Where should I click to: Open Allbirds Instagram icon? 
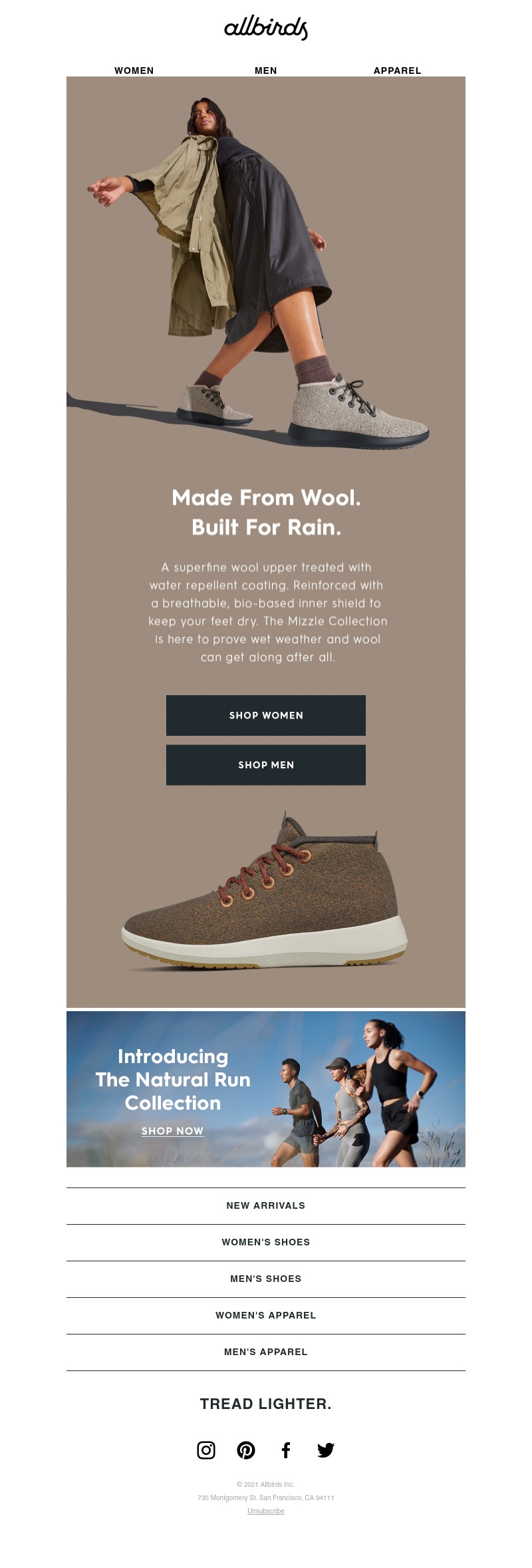coord(206,1450)
